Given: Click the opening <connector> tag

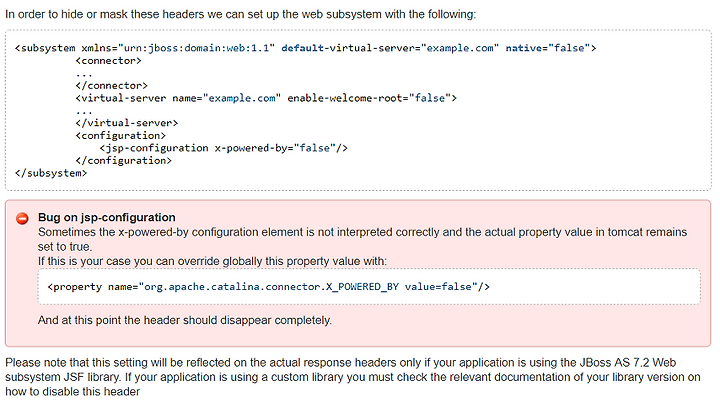Looking at the screenshot, I should 109,61.
